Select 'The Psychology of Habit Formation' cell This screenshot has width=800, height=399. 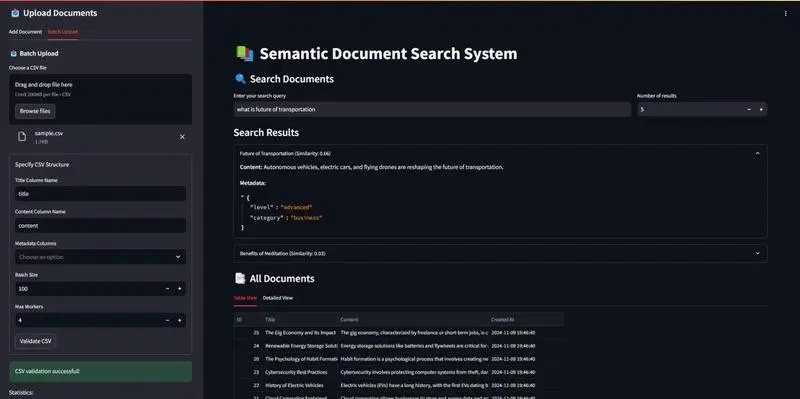point(300,359)
